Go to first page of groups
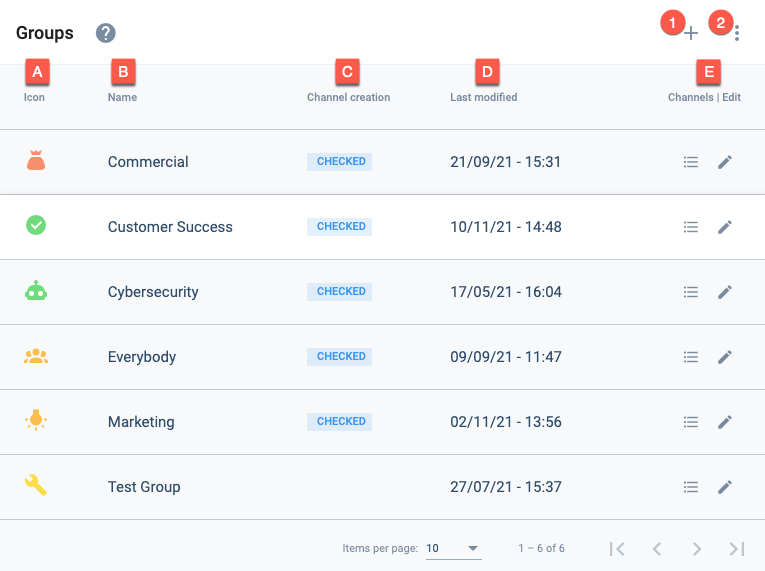Image resolution: width=765 pixels, height=571 pixels. 617,549
